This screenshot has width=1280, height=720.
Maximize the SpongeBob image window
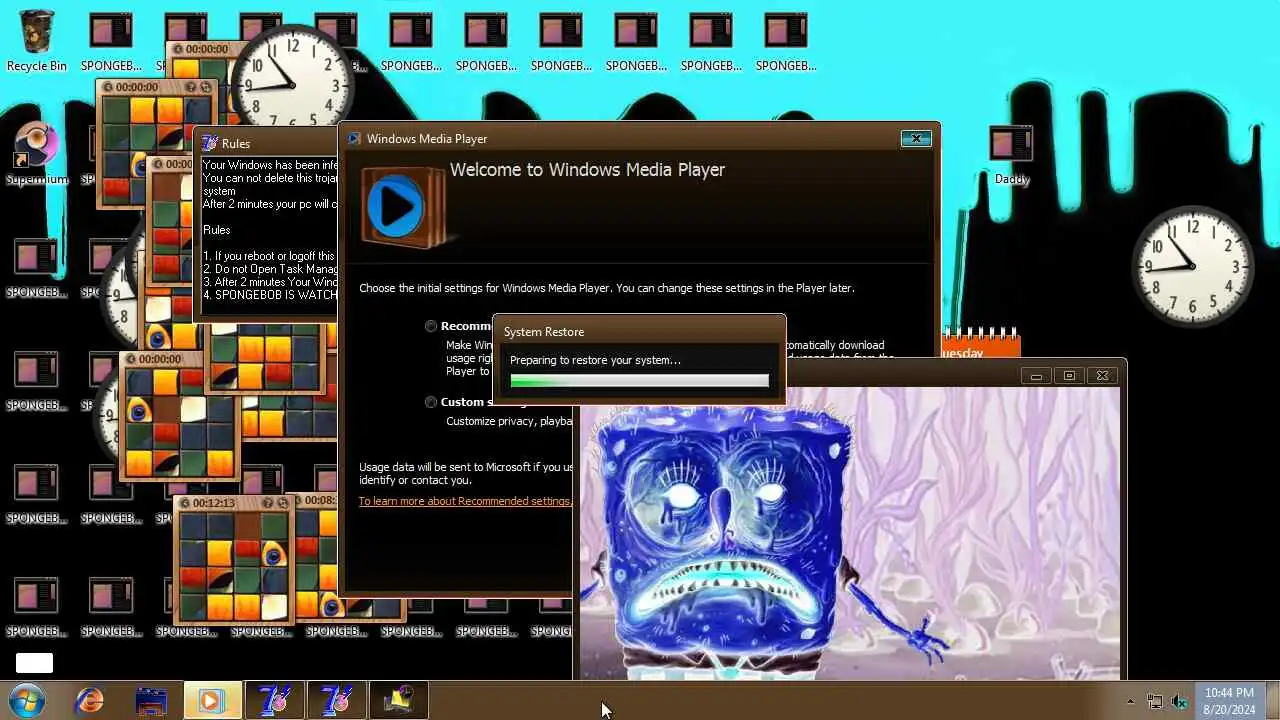point(1069,376)
